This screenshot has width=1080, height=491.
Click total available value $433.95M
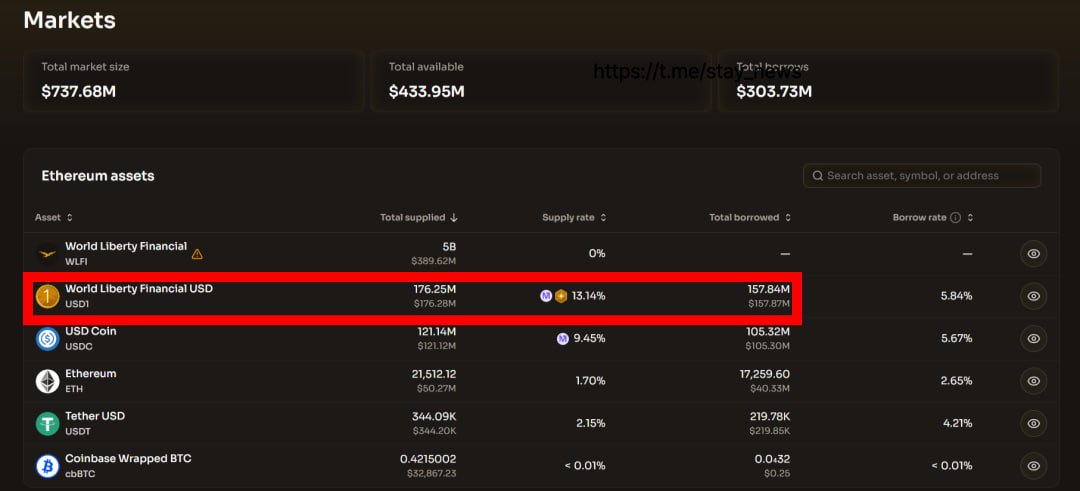click(x=426, y=92)
